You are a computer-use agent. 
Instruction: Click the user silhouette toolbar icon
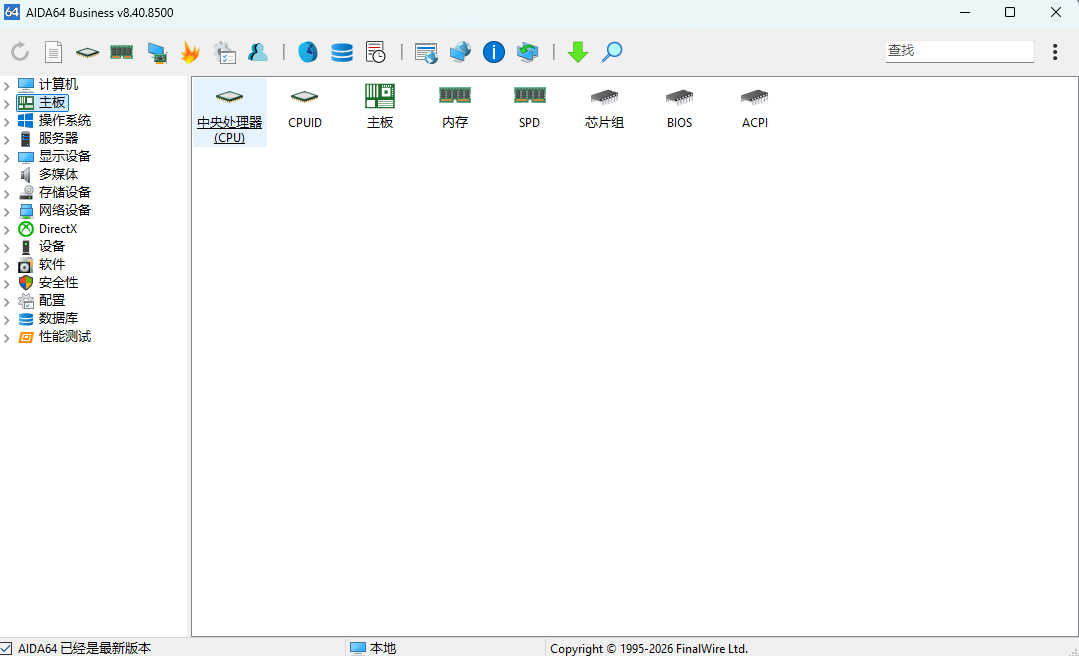[258, 52]
